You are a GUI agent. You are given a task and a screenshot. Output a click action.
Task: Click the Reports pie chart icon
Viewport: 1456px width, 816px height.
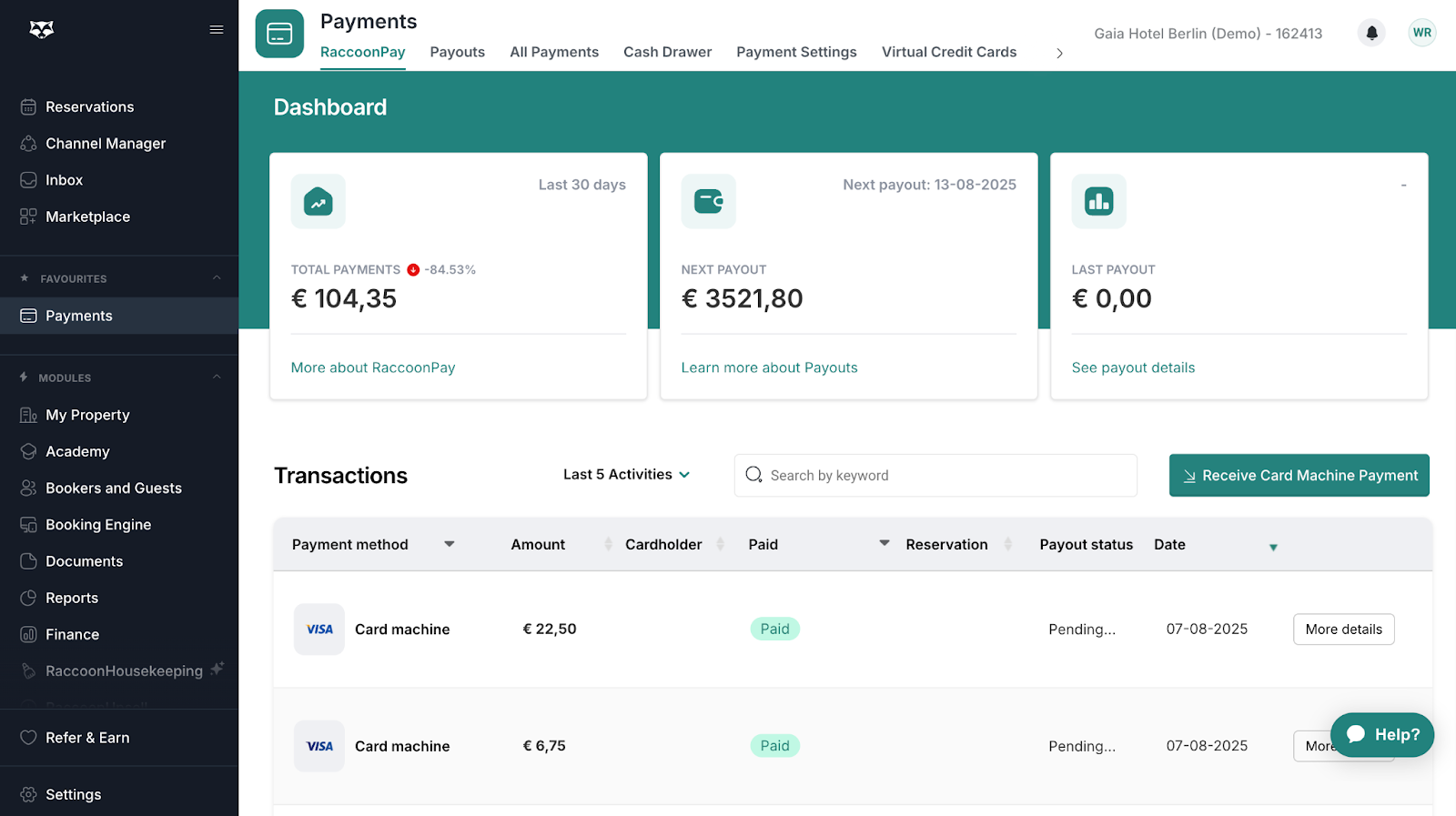(28, 598)
